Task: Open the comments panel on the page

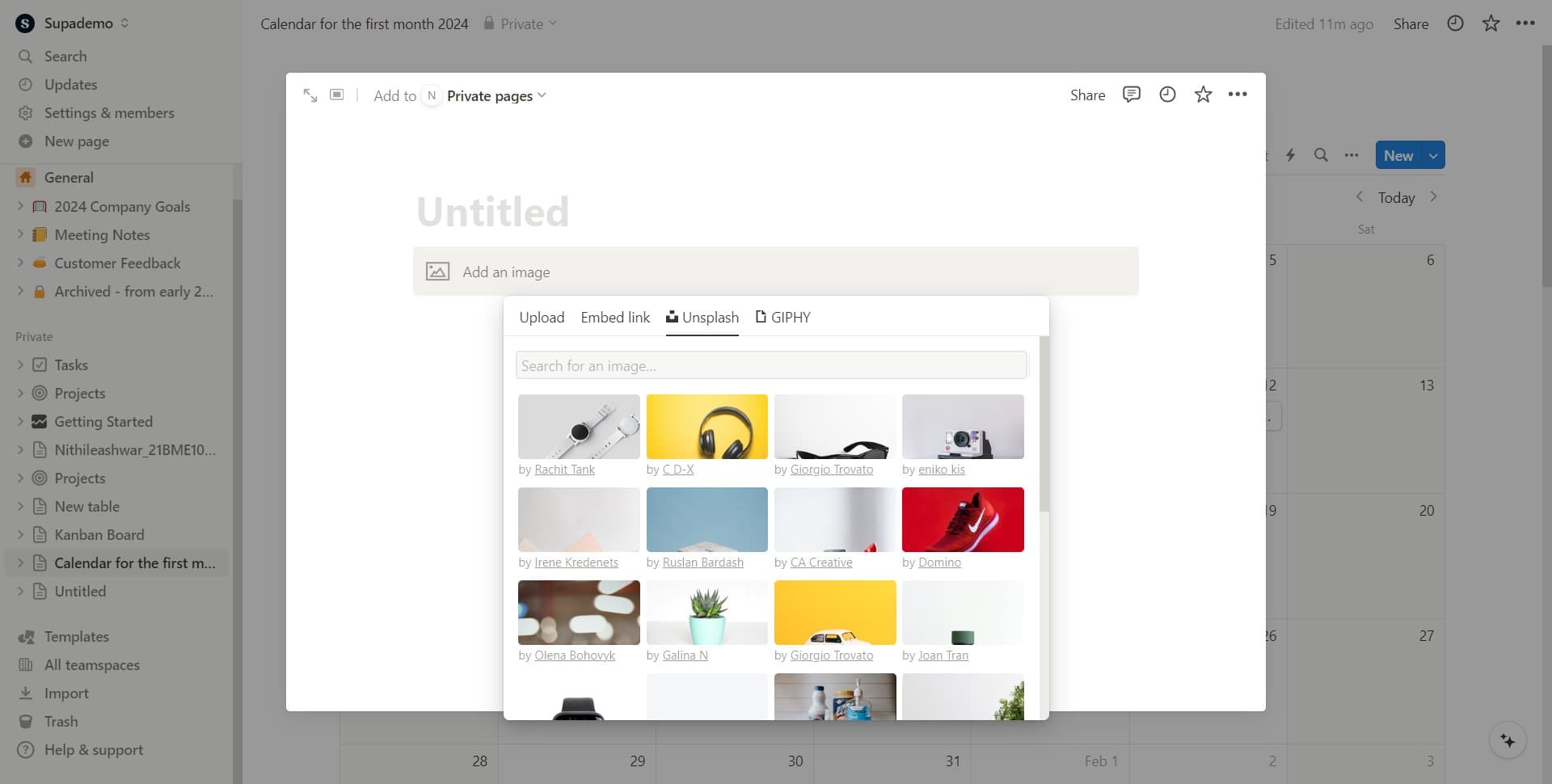Action: tap(1131, 95)
